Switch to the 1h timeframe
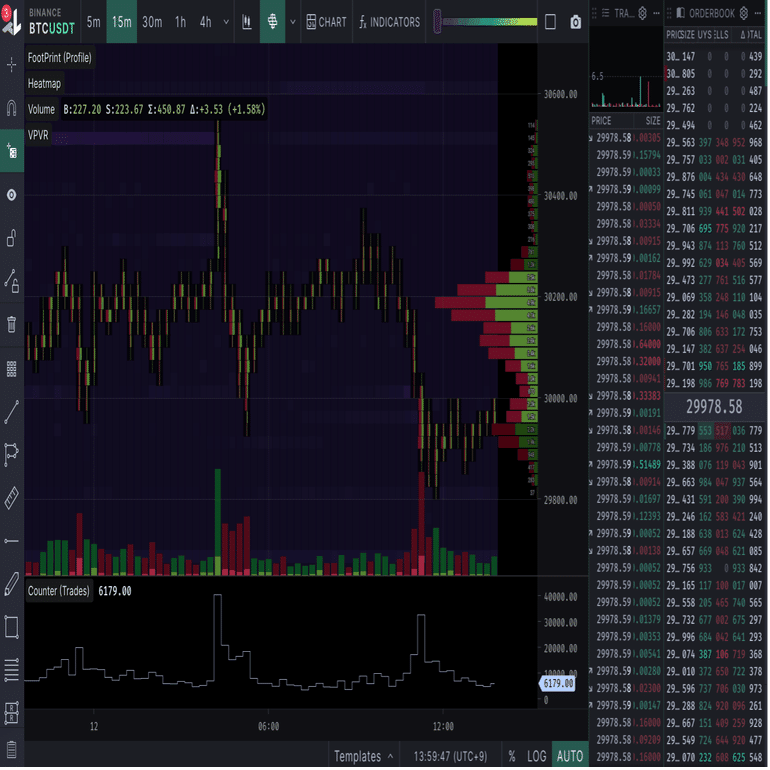 tap(180, 22)
